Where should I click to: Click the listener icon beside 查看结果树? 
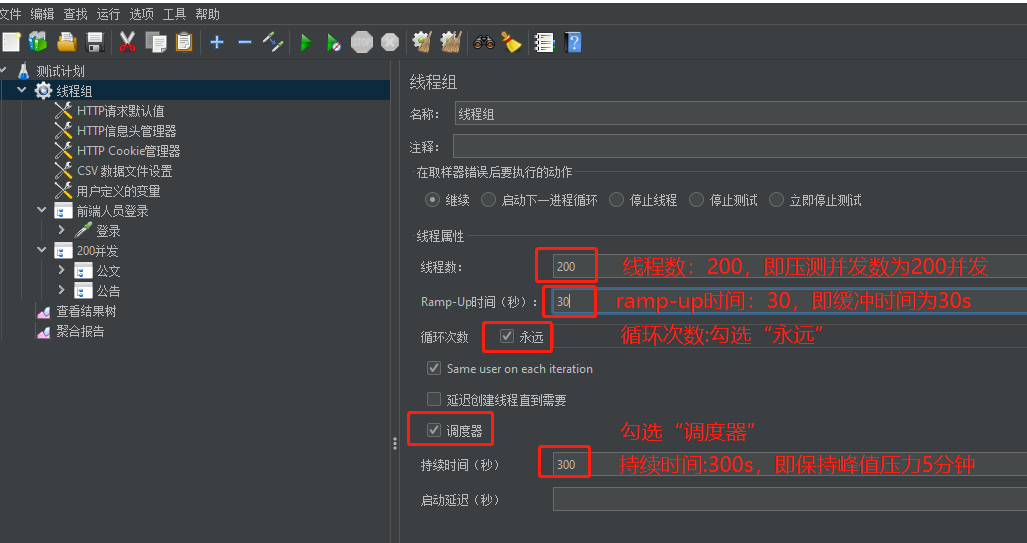(x=43, y=312)
